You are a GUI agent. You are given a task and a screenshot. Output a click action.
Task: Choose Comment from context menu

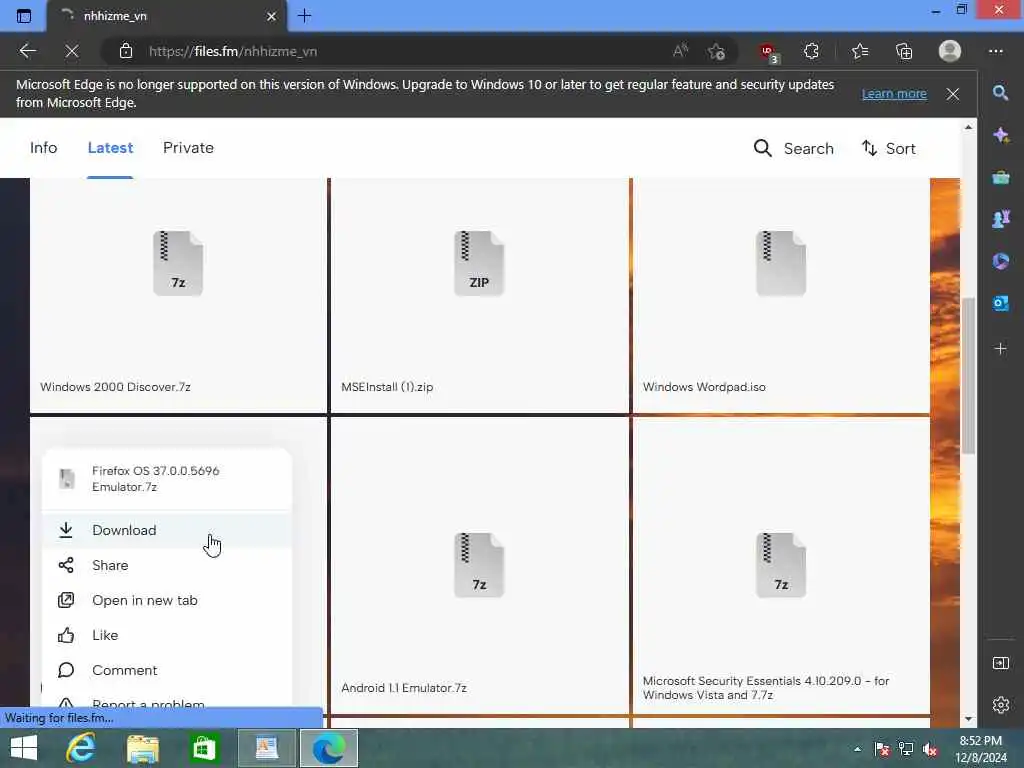(x=167, y=670)
